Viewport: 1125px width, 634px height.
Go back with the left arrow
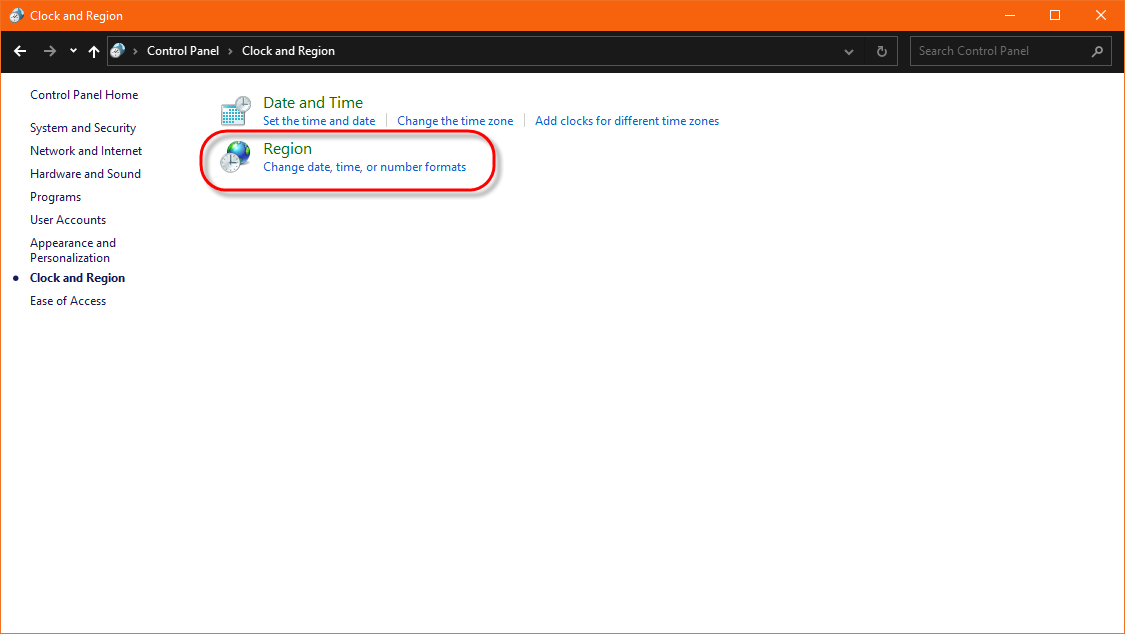pyautogui.click(x=20, y=51)
